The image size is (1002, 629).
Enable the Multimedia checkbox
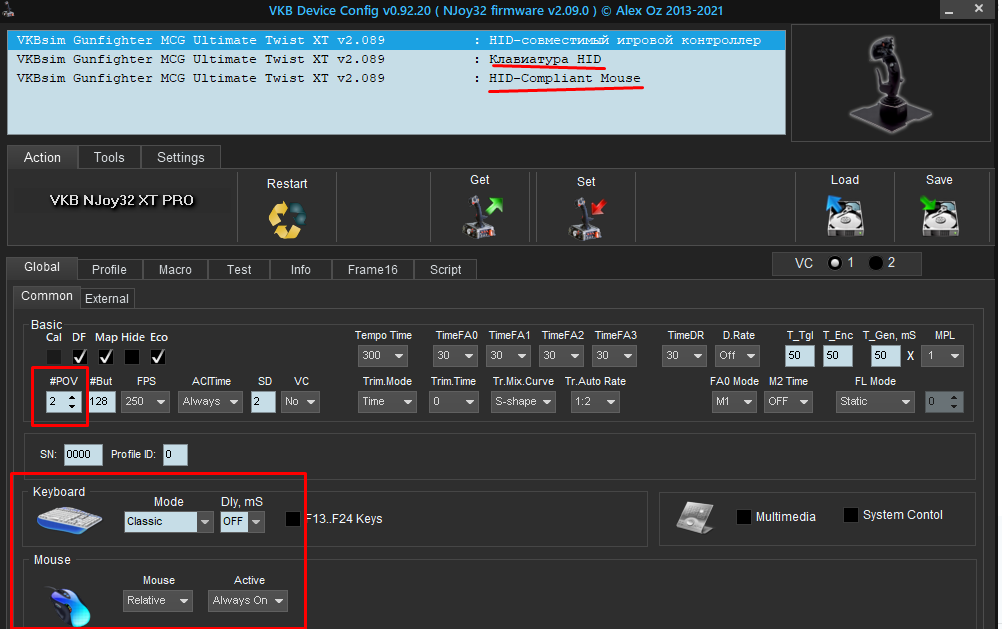click(744, 516)
